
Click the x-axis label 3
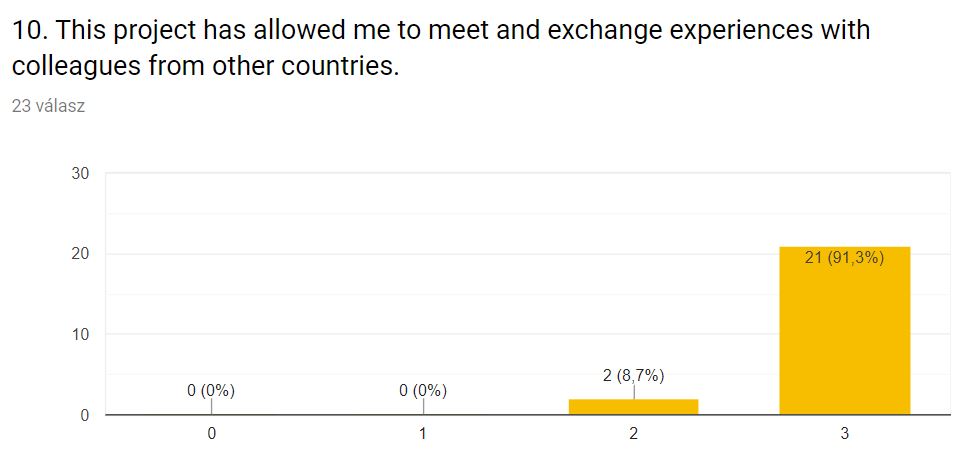(x=845, y=434)
